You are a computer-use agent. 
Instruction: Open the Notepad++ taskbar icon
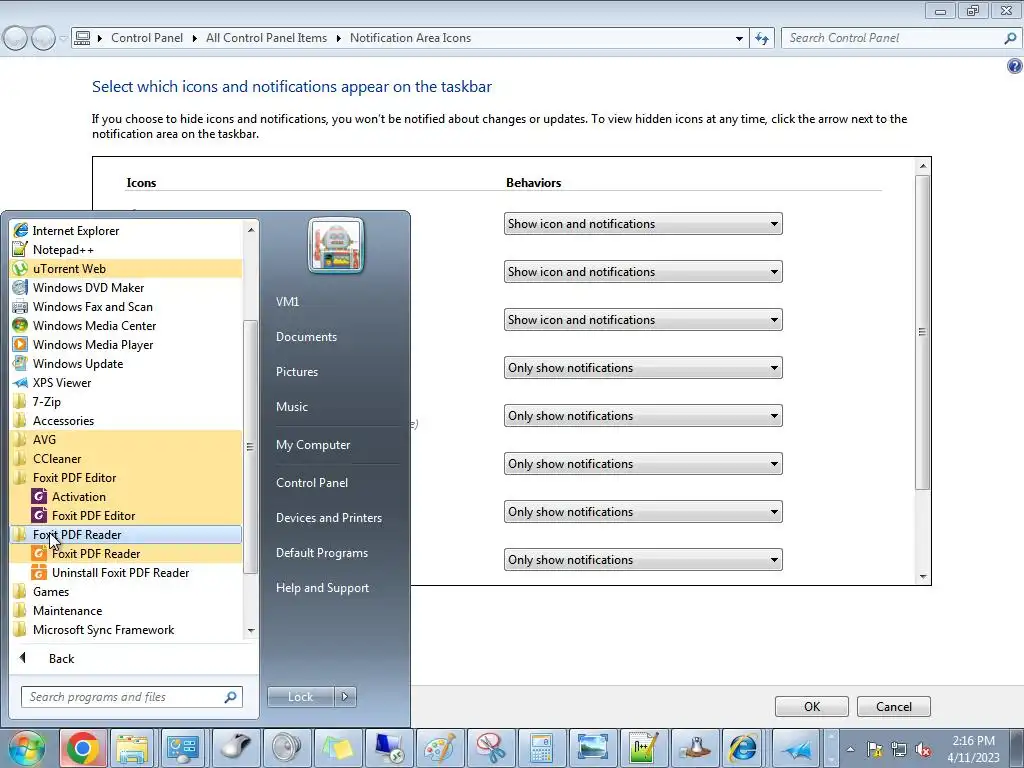[643, 748]
